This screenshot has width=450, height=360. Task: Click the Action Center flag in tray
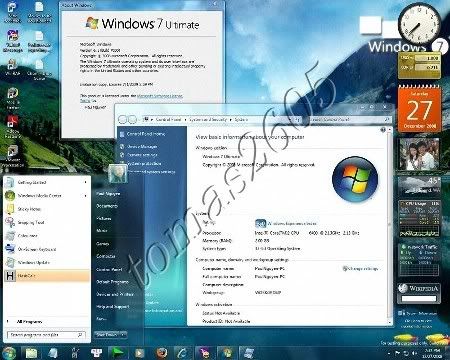pos(397,353)
